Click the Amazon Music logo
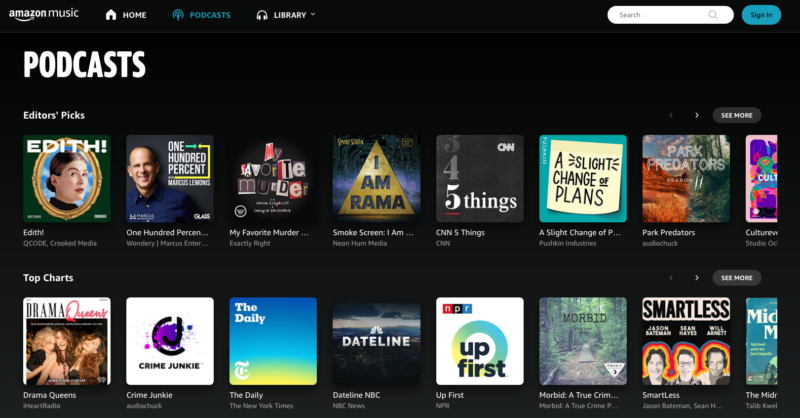This screenshot has width=800, height=418. tap(44, 14)
